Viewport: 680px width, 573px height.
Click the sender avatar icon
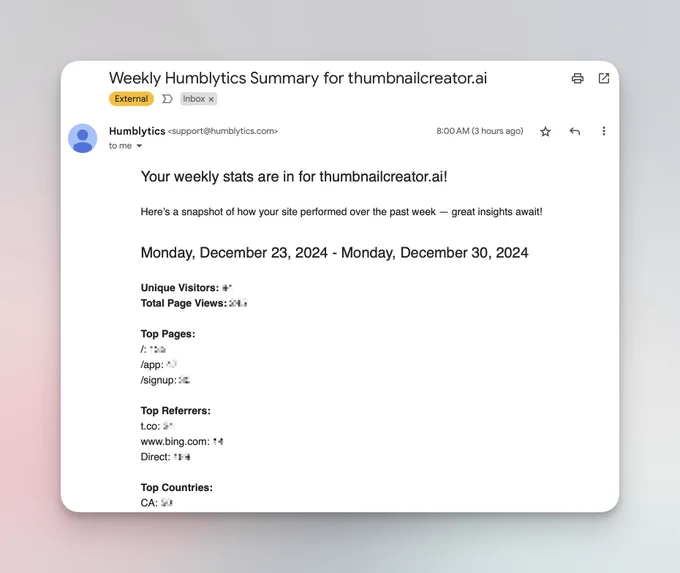pos(82,138)
